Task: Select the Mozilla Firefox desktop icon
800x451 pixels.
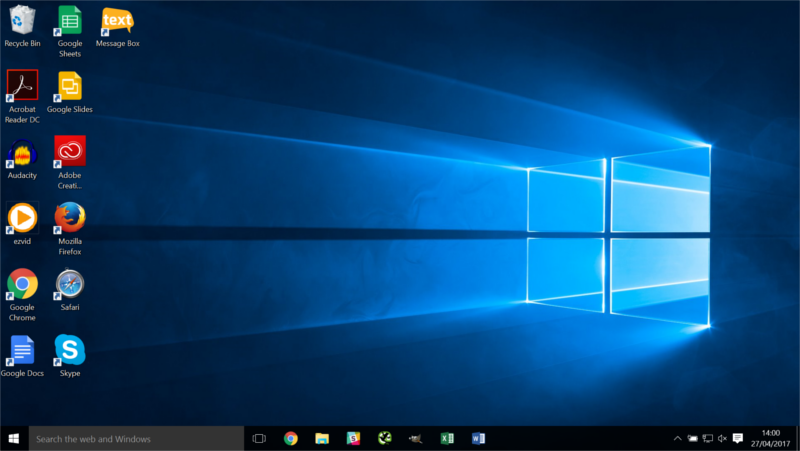Action: pyautogui.click(x=70, y=218)
